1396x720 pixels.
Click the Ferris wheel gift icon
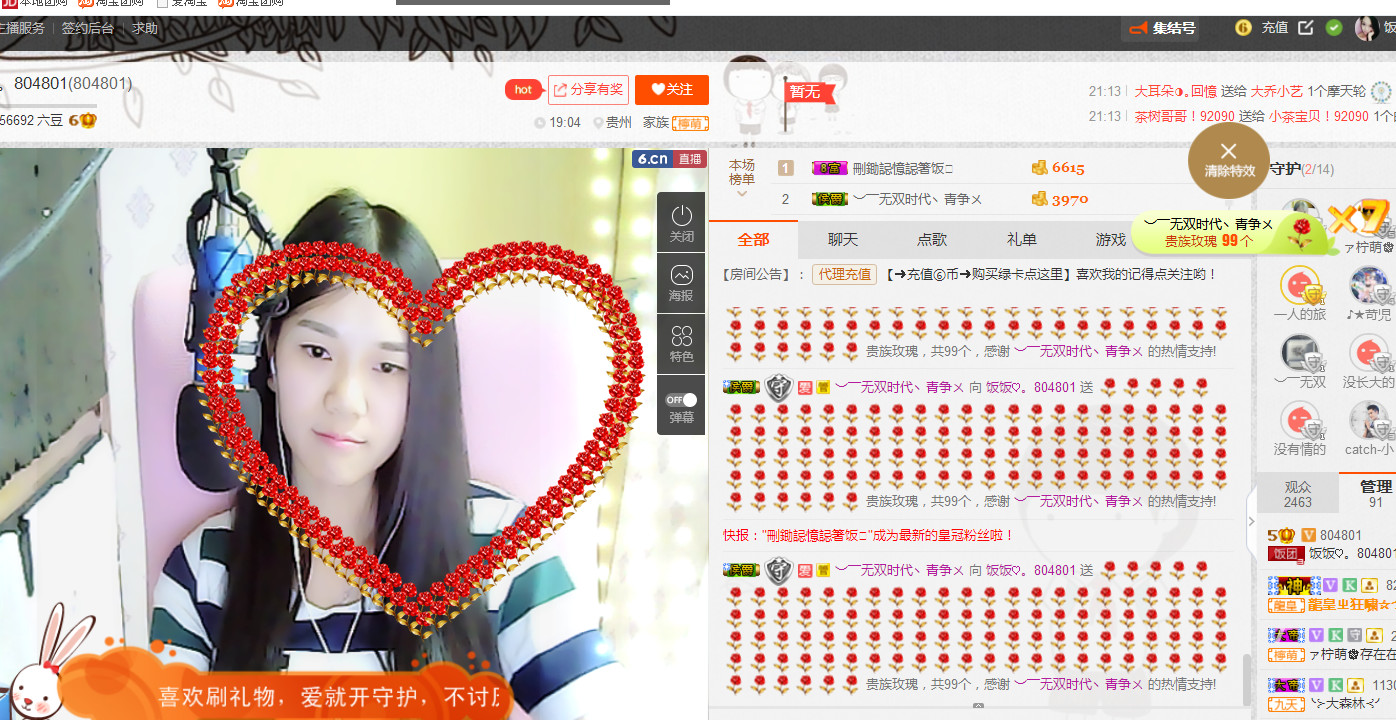click(1381, 92)
